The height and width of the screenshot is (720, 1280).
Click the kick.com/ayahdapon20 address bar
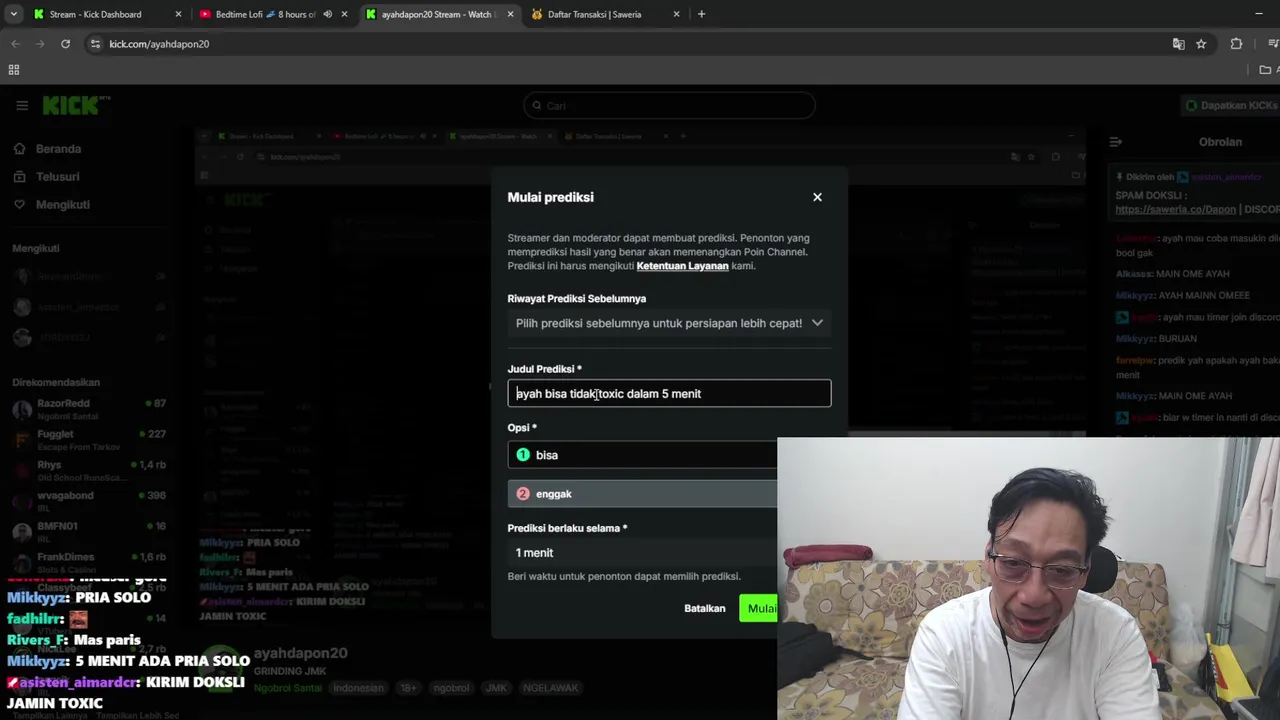tap(159, 44)
